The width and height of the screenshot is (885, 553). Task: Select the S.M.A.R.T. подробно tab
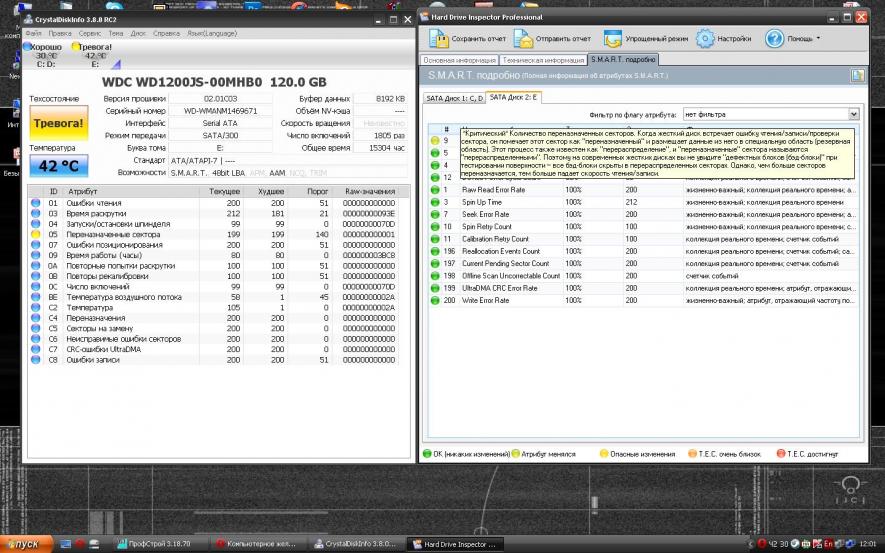(x=623, y=59)
